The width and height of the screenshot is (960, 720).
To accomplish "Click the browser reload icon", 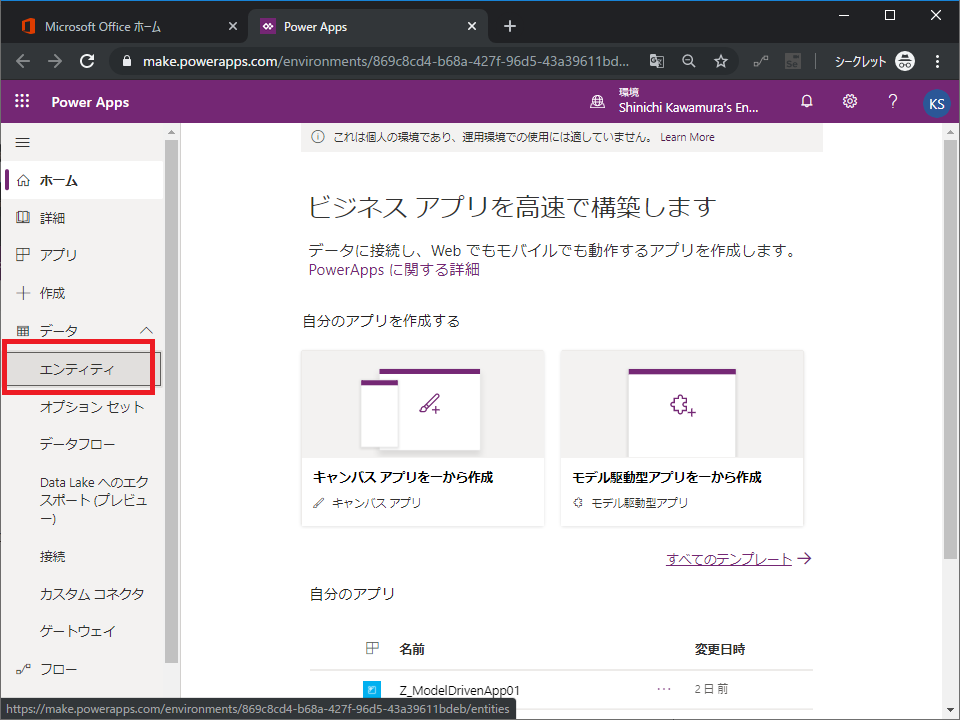I will (x=87, y=61).
